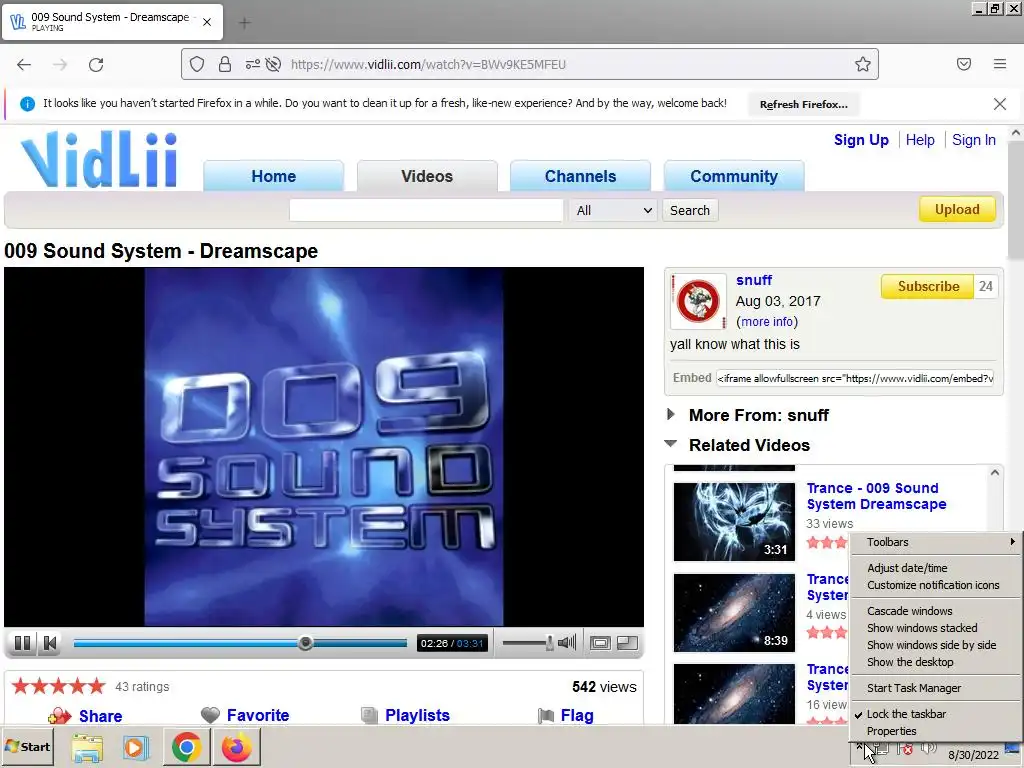The width and height of the screenshot is (1024, 768).
Task: Close the 009 Sound System tab
Action: (x=207, y=22)
